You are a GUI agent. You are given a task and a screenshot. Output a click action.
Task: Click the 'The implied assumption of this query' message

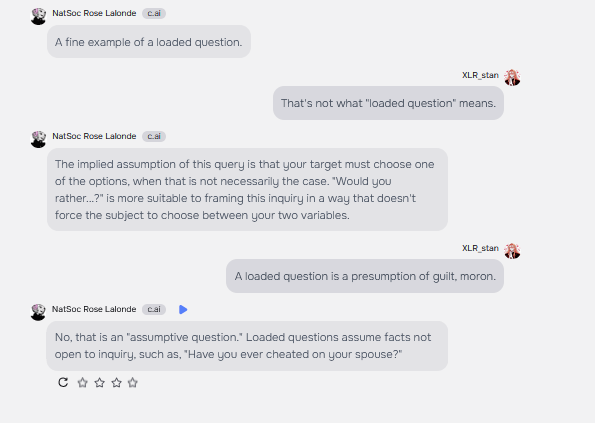(247, 189)
